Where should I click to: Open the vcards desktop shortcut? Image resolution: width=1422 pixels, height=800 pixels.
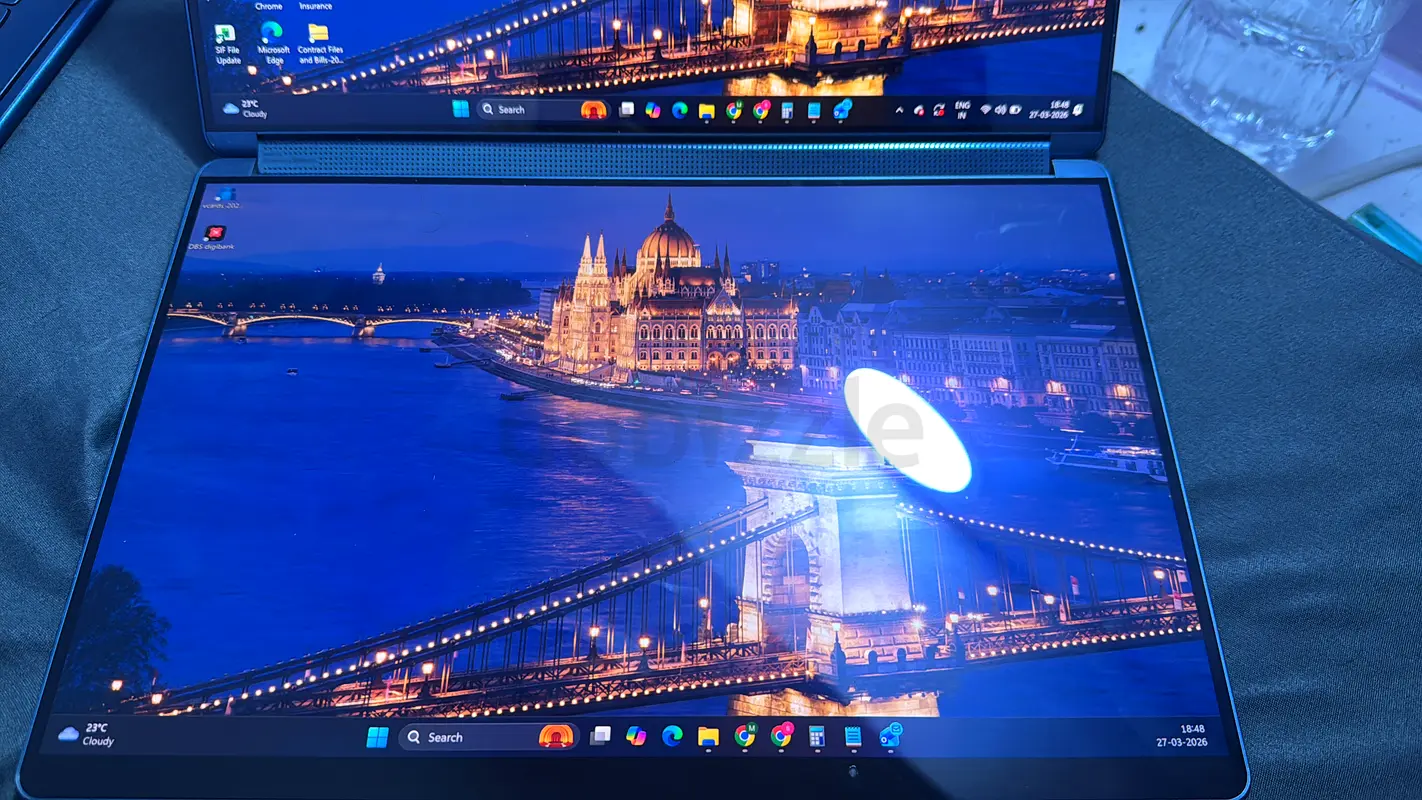click(223, 194)
